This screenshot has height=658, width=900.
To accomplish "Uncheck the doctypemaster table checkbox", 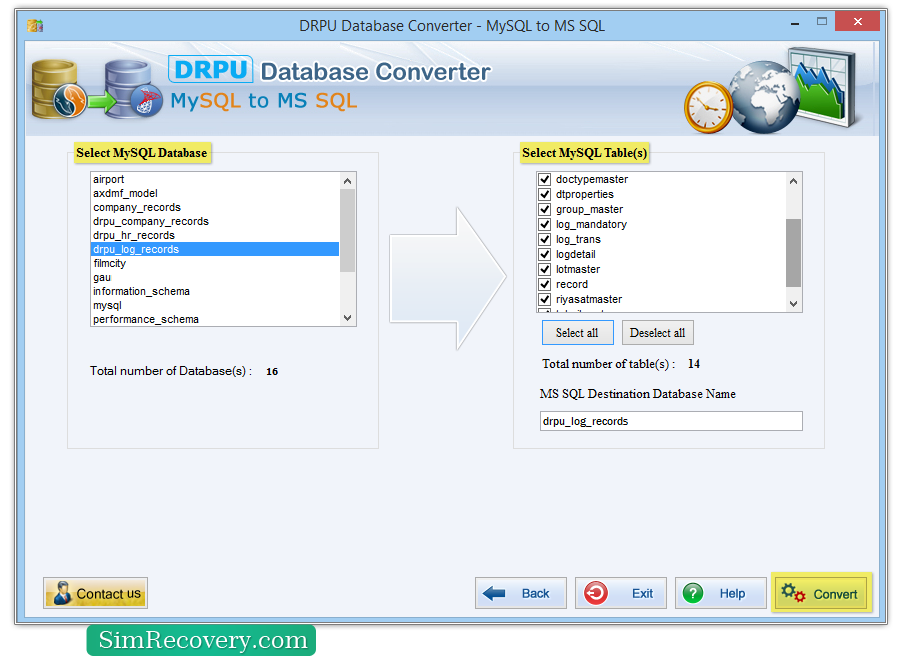I will click(544, 179).
